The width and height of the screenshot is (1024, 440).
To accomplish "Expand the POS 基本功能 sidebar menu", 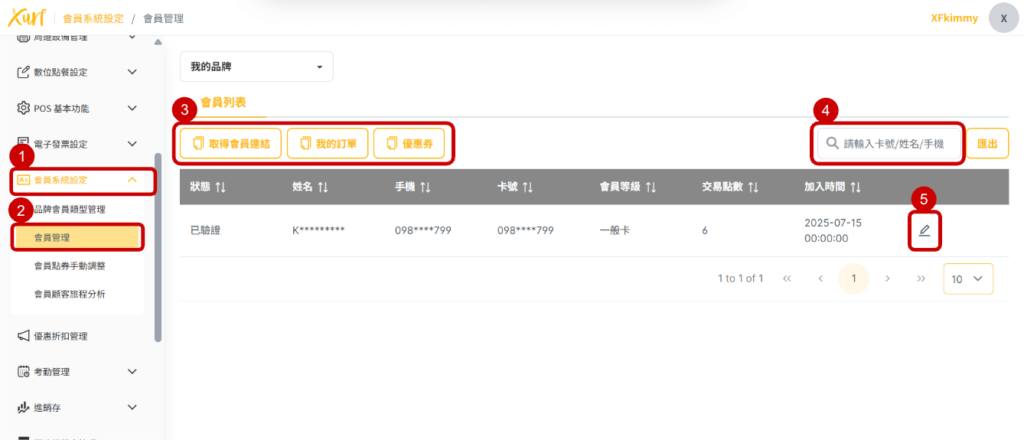I will click(x=132, y=108).
